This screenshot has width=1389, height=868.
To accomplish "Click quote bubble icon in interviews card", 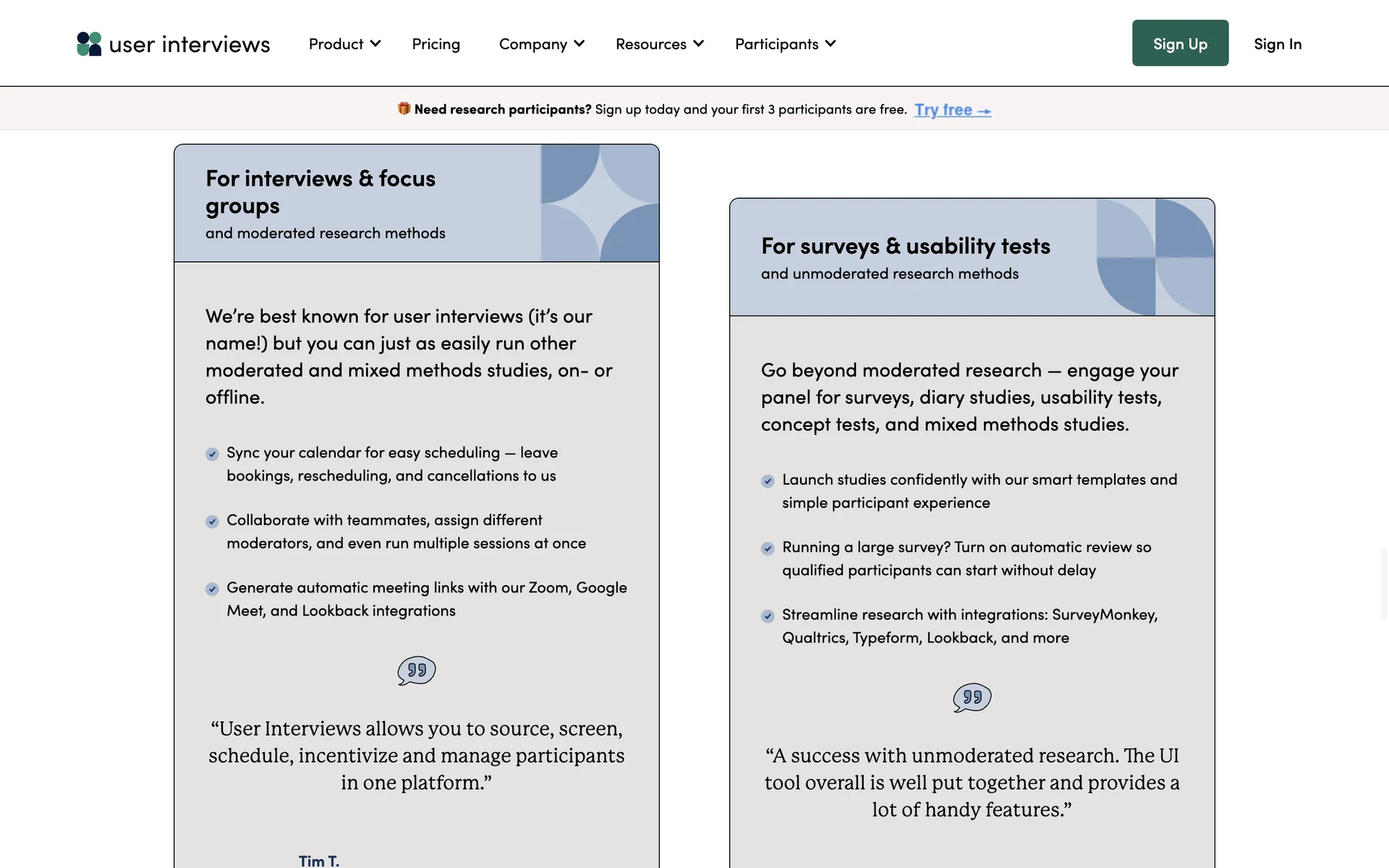I will pos(417,671).
